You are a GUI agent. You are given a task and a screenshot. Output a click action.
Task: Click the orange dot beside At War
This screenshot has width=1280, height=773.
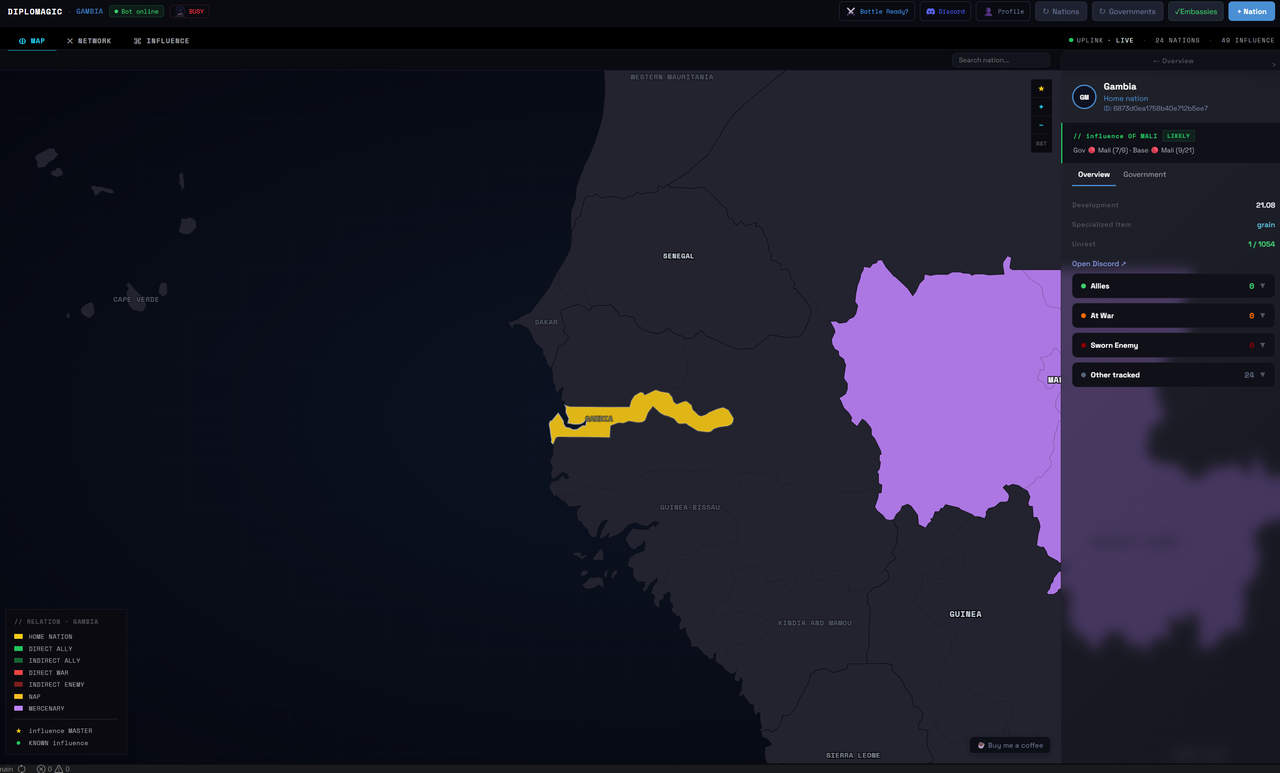click(1083, 316)
